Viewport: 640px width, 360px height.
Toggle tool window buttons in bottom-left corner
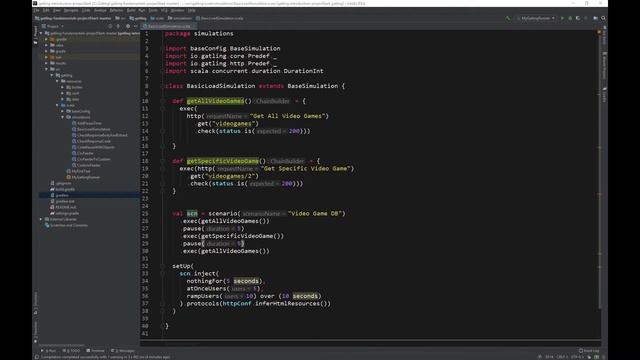[37, 357]
